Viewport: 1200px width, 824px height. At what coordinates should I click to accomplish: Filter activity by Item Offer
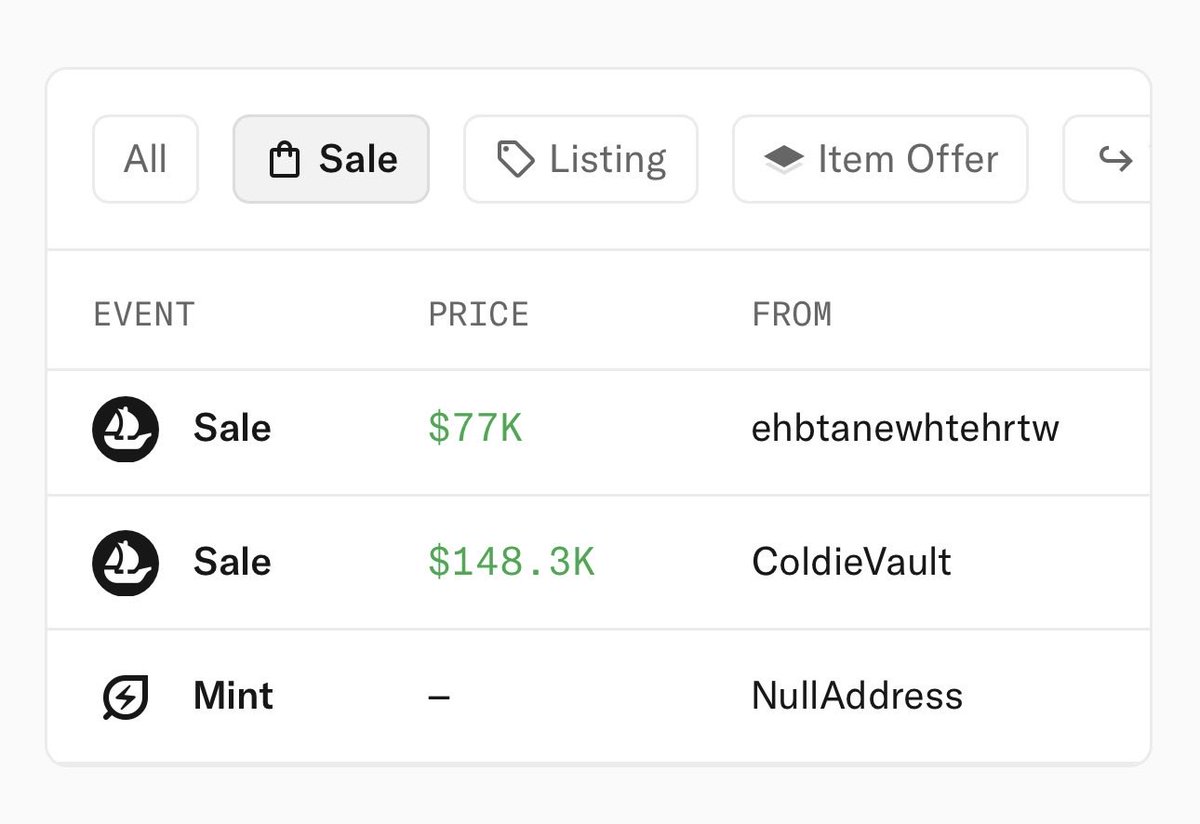[880, 159]
